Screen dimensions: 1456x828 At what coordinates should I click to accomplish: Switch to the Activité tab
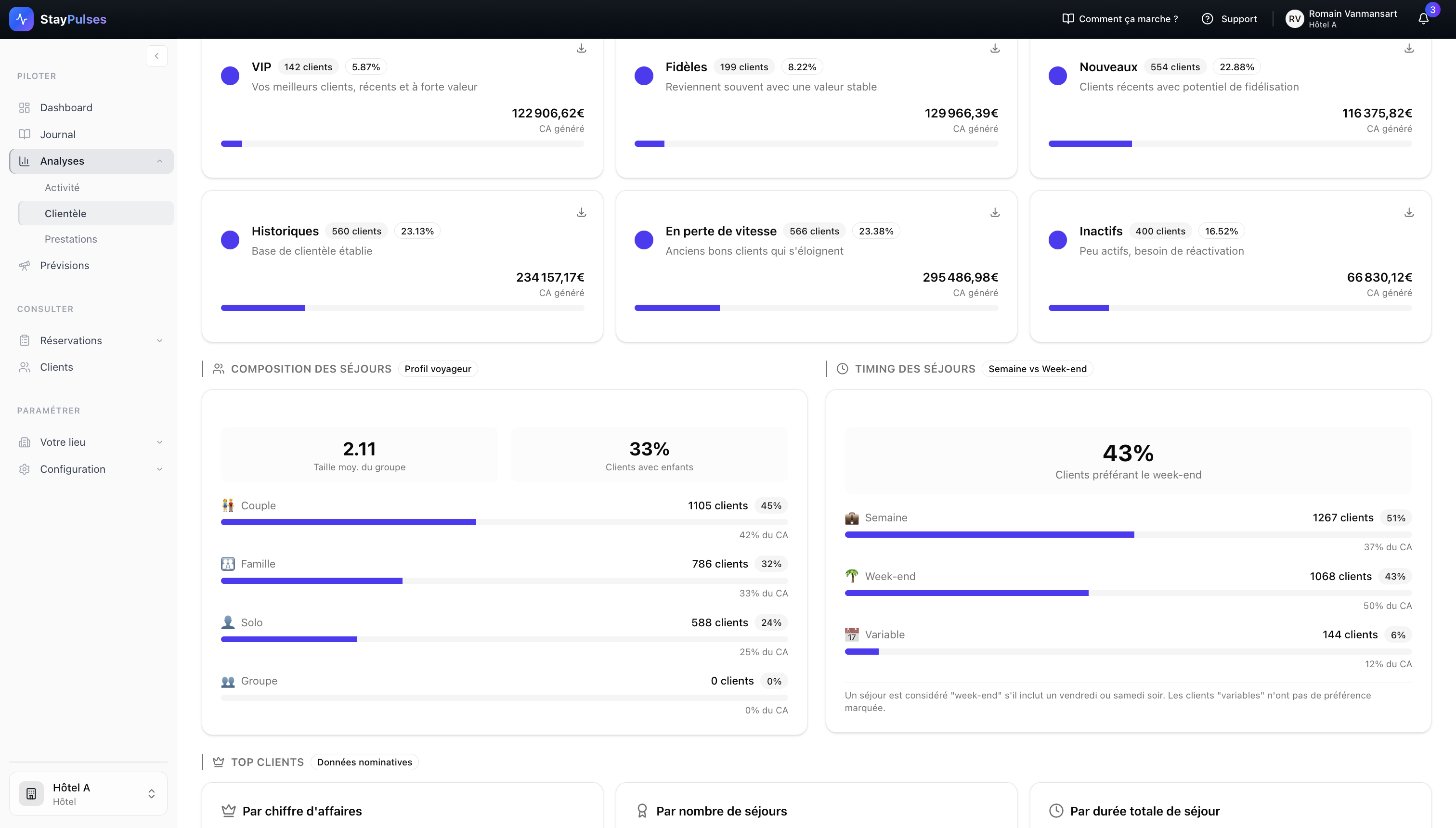pos(62,187)
